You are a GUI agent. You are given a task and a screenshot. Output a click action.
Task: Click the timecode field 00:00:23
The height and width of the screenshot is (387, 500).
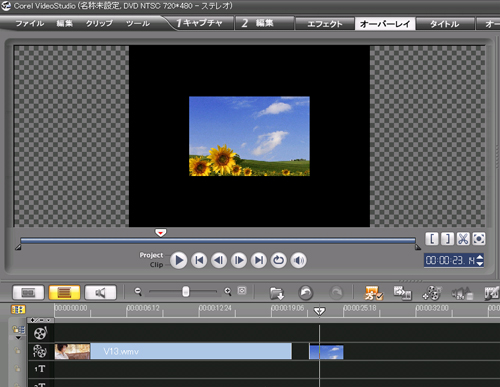click(449, 260)
